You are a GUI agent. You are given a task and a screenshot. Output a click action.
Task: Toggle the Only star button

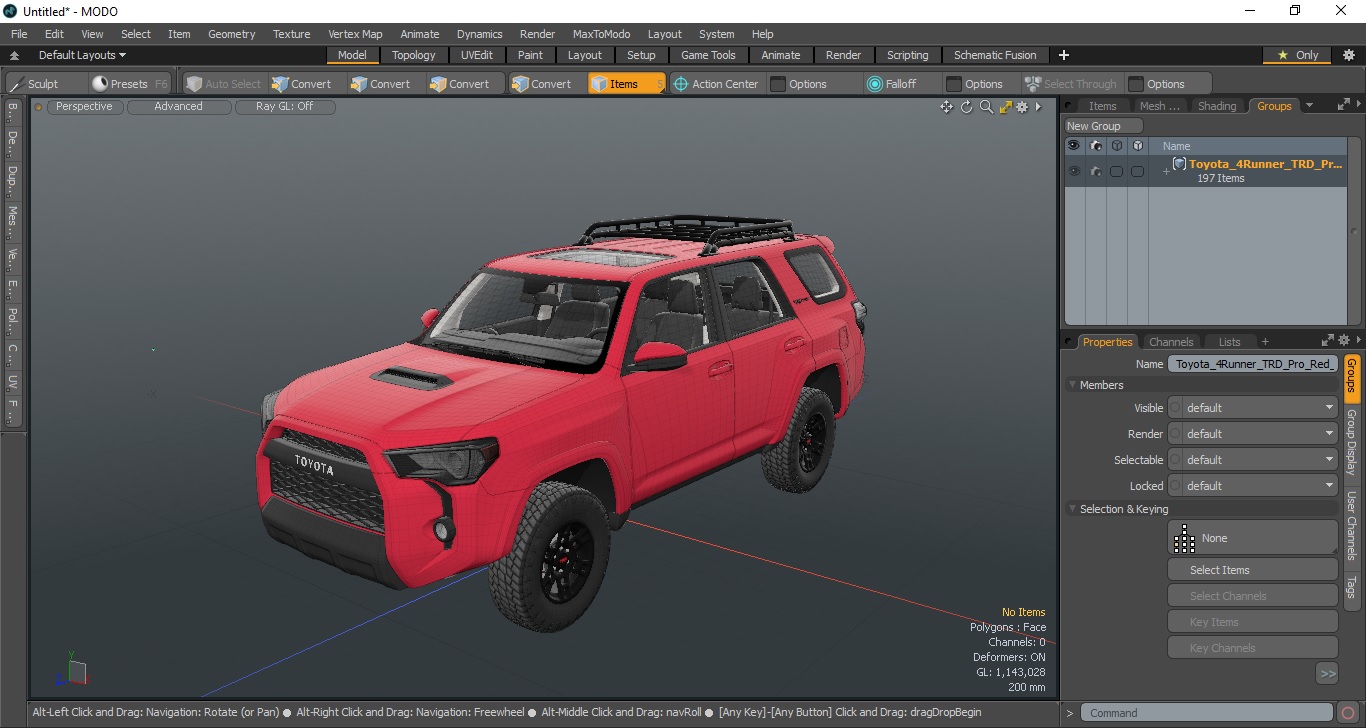tap(1298, 55)
